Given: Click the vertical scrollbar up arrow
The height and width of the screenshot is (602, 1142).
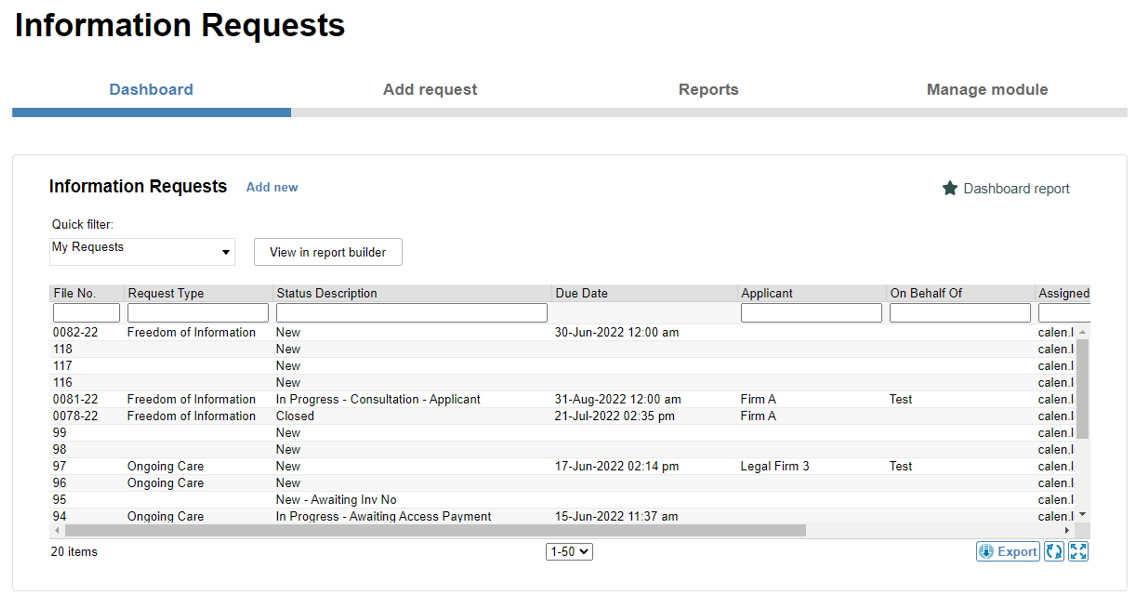Looking at the screenshot, I should [1083, 332].
